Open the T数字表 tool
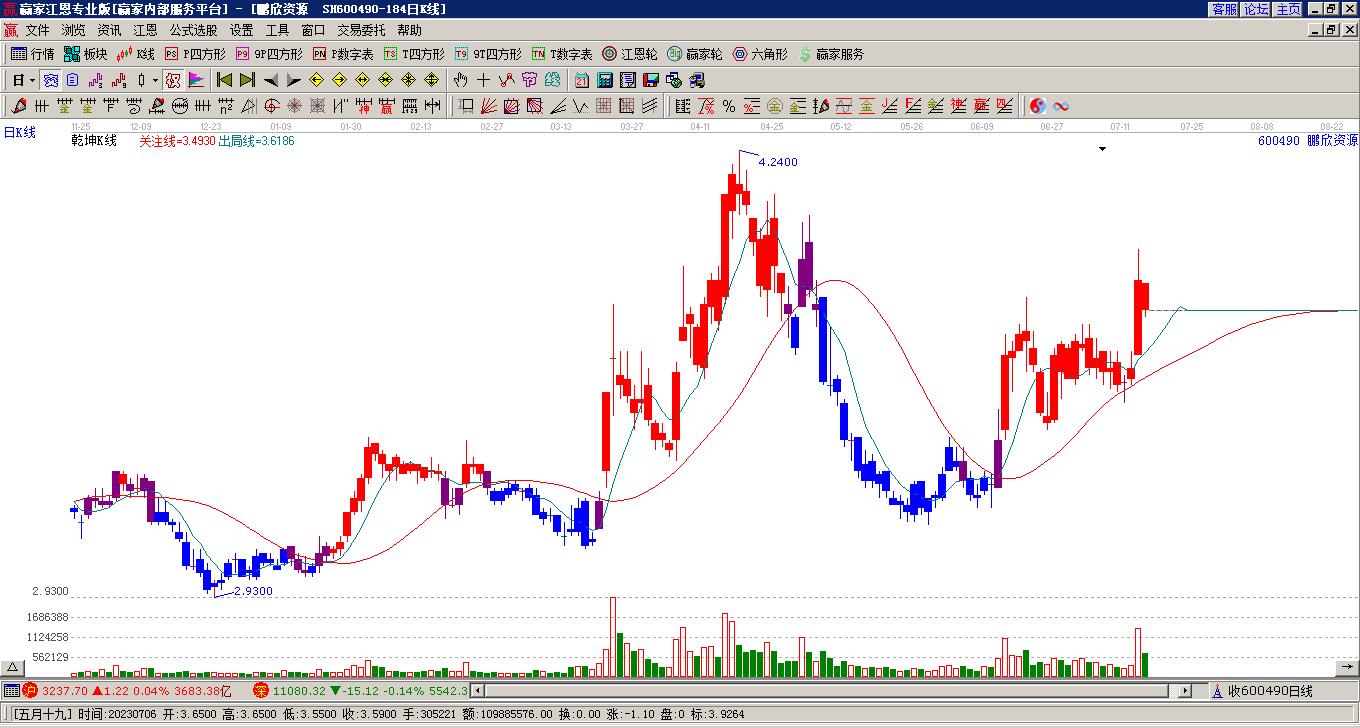The image size is (1360, 728). tap(562, 54)
